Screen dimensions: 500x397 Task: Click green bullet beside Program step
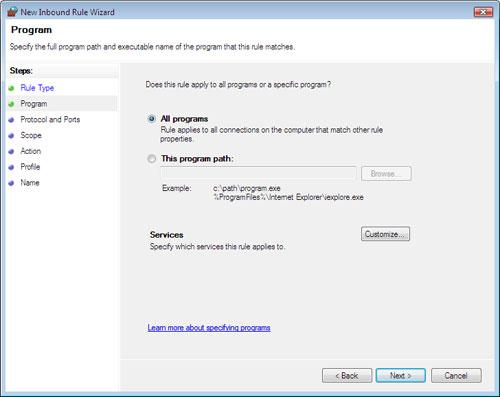tap(11, 104)
